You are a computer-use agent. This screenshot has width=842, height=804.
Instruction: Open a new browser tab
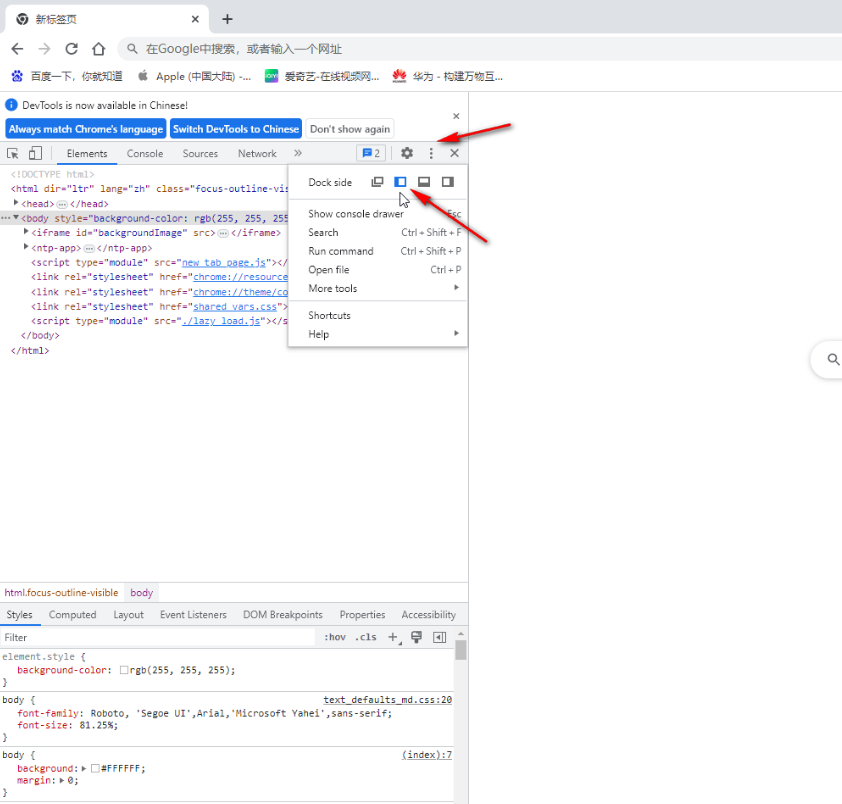coord(227,19)
